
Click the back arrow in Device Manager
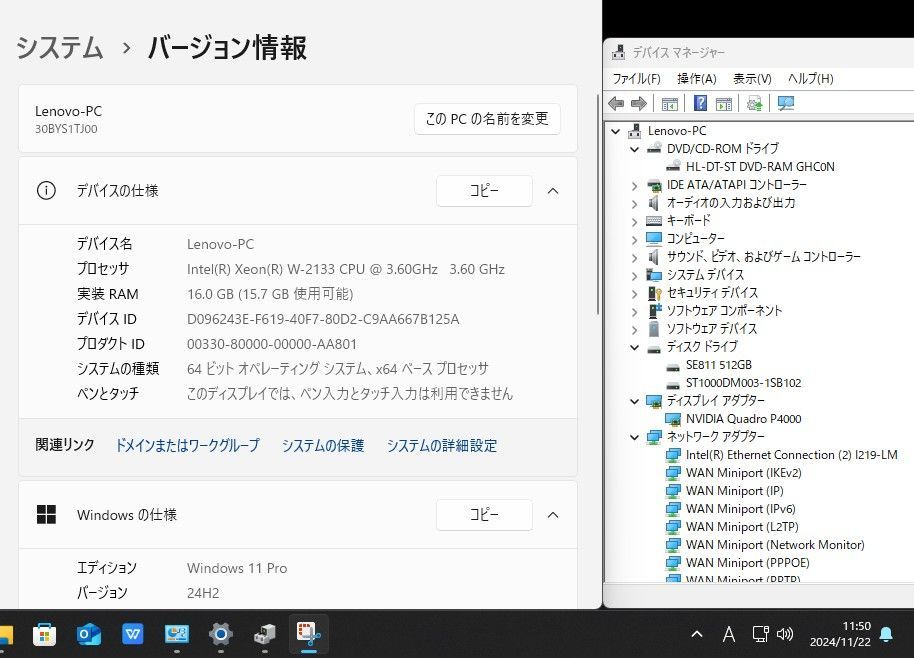(616, 103)
